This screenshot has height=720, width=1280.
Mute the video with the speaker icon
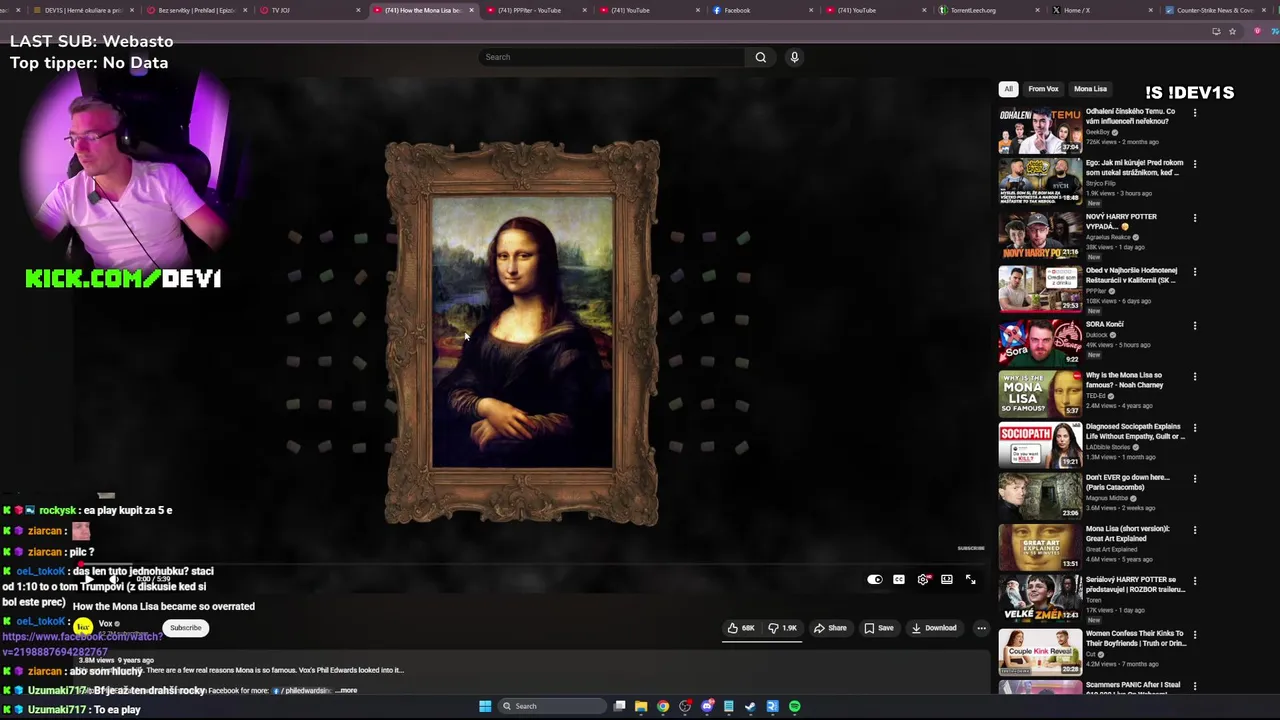pos(113,579)
